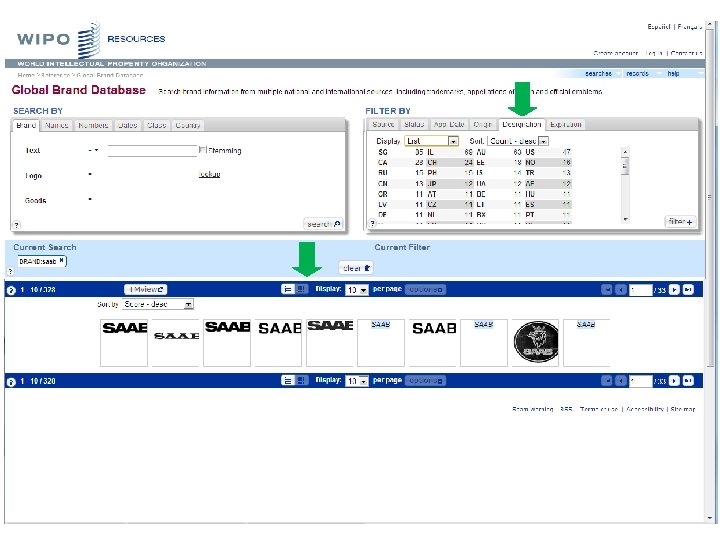Click the designation list scroll-down arrow
The image size is (720, 540).
tap(625, 219)
